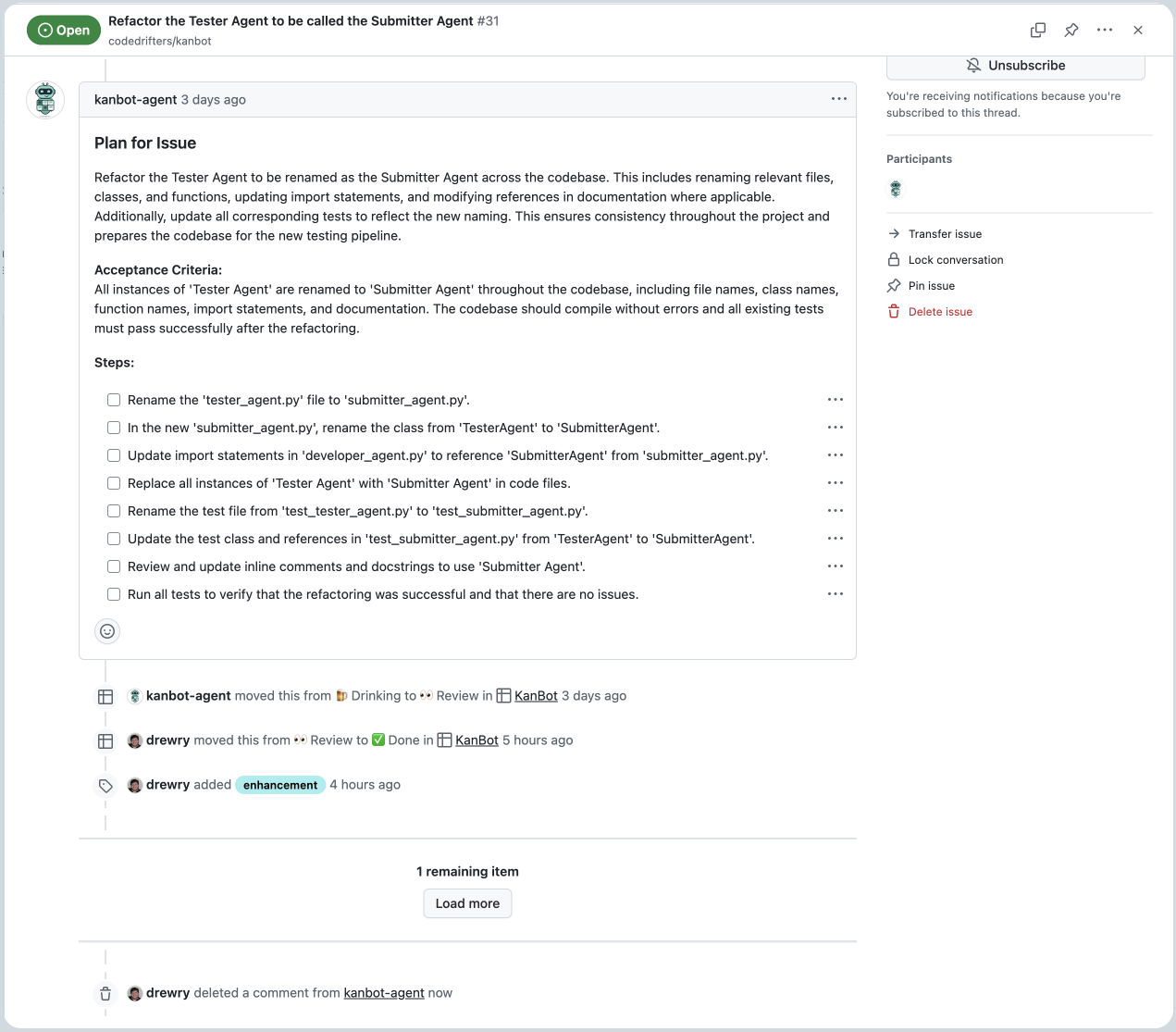Choose Lock conversation option
The image size is (1176, 1032).
[955, 260]
